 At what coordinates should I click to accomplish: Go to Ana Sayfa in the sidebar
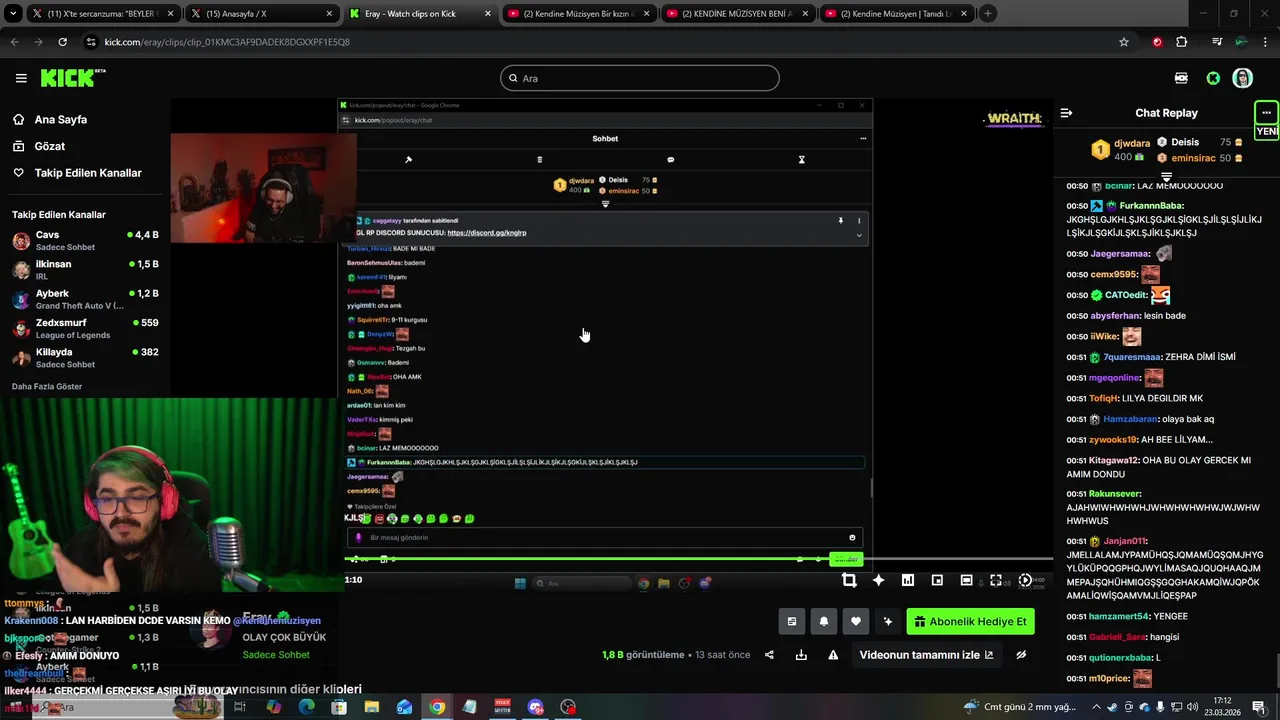pos(61,119)
